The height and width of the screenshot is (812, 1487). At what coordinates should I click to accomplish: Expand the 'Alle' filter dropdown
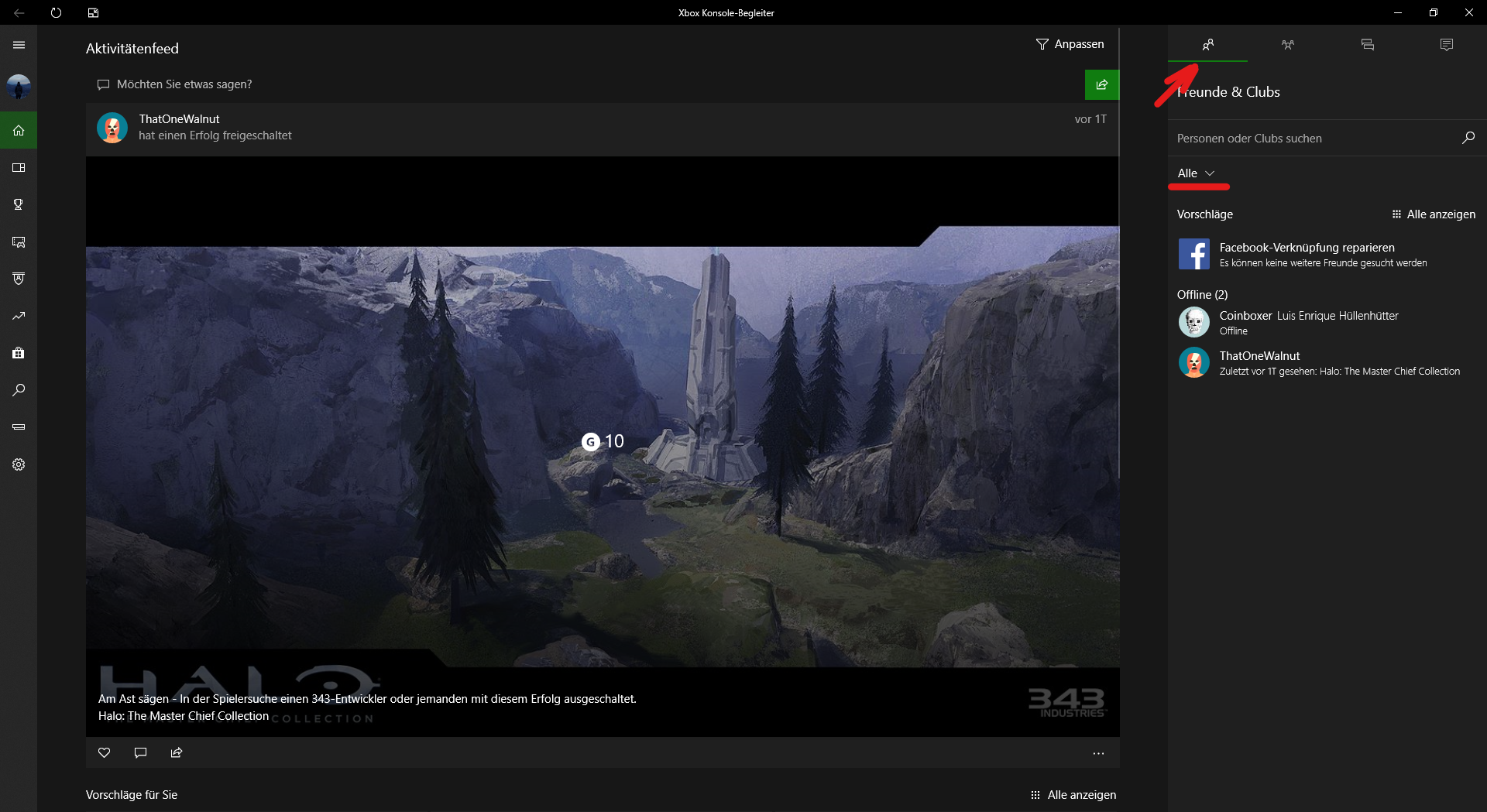coord(1197,173)
